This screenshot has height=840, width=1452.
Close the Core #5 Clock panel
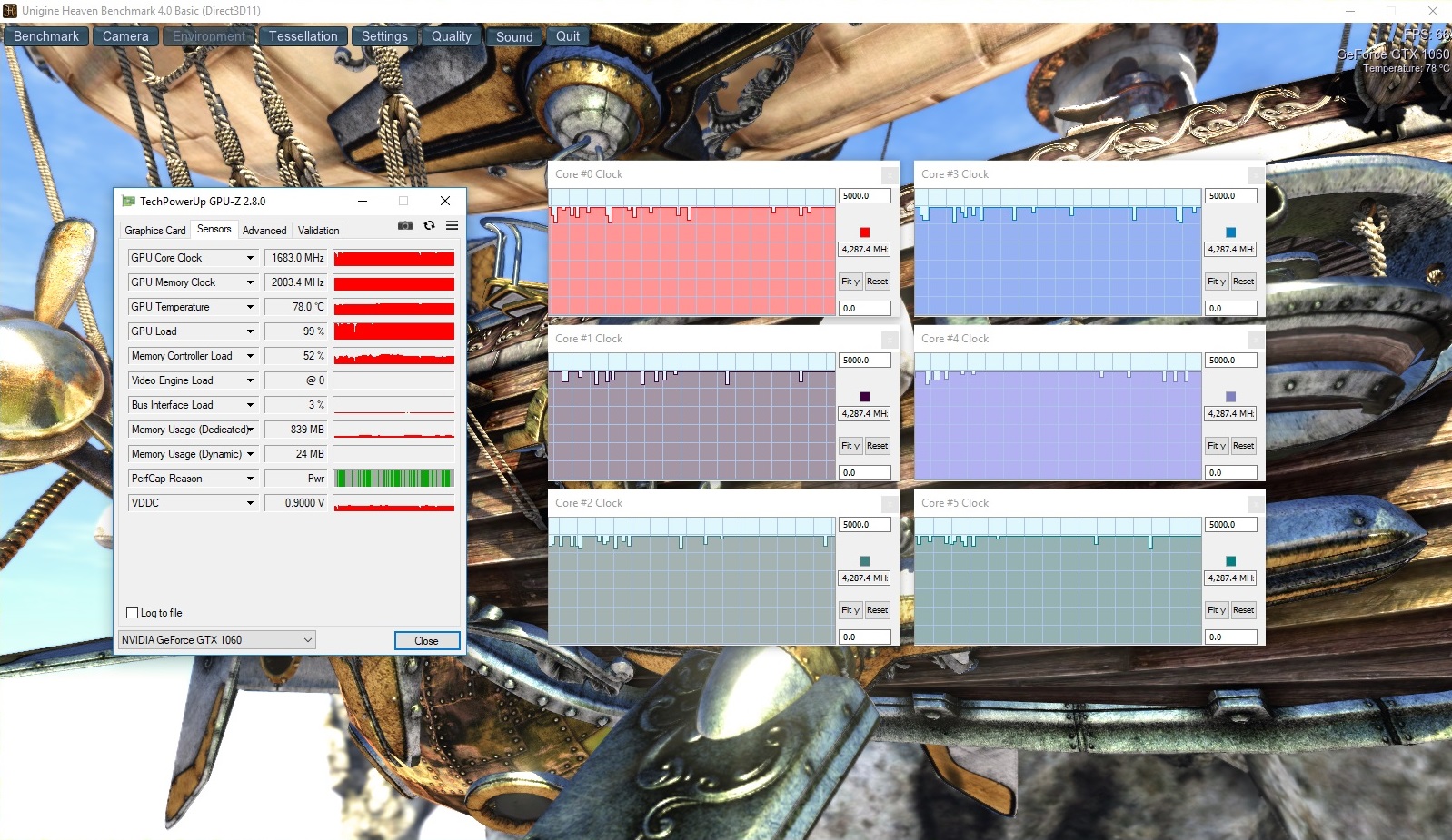click(1256, 503)
